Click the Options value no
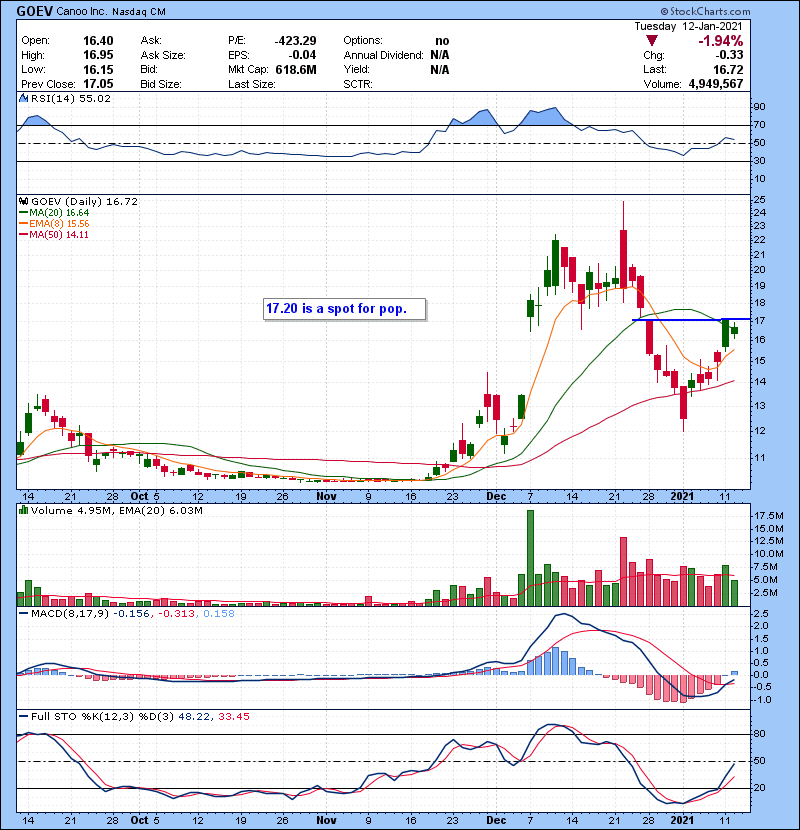This screenshot has width=800, height=830. pos(442,41)
